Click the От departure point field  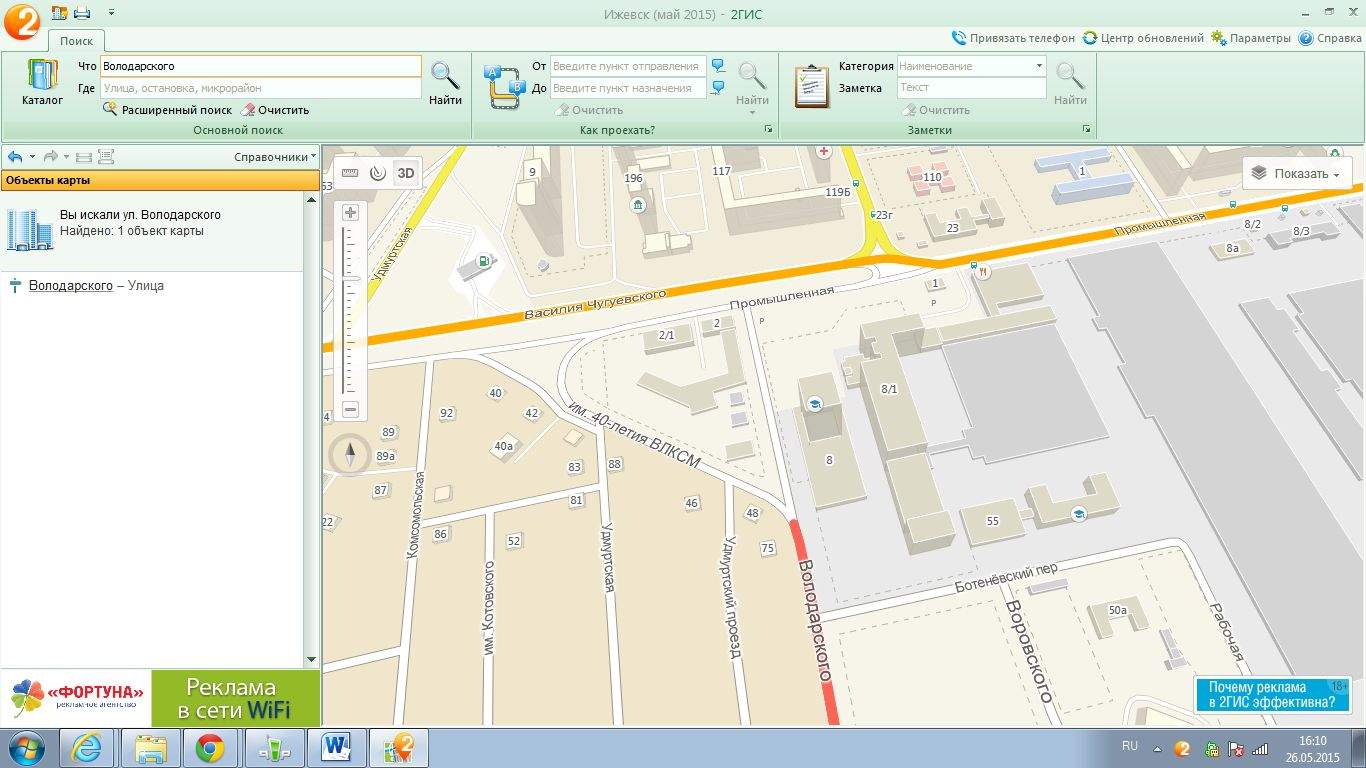(x=628, y=66)
